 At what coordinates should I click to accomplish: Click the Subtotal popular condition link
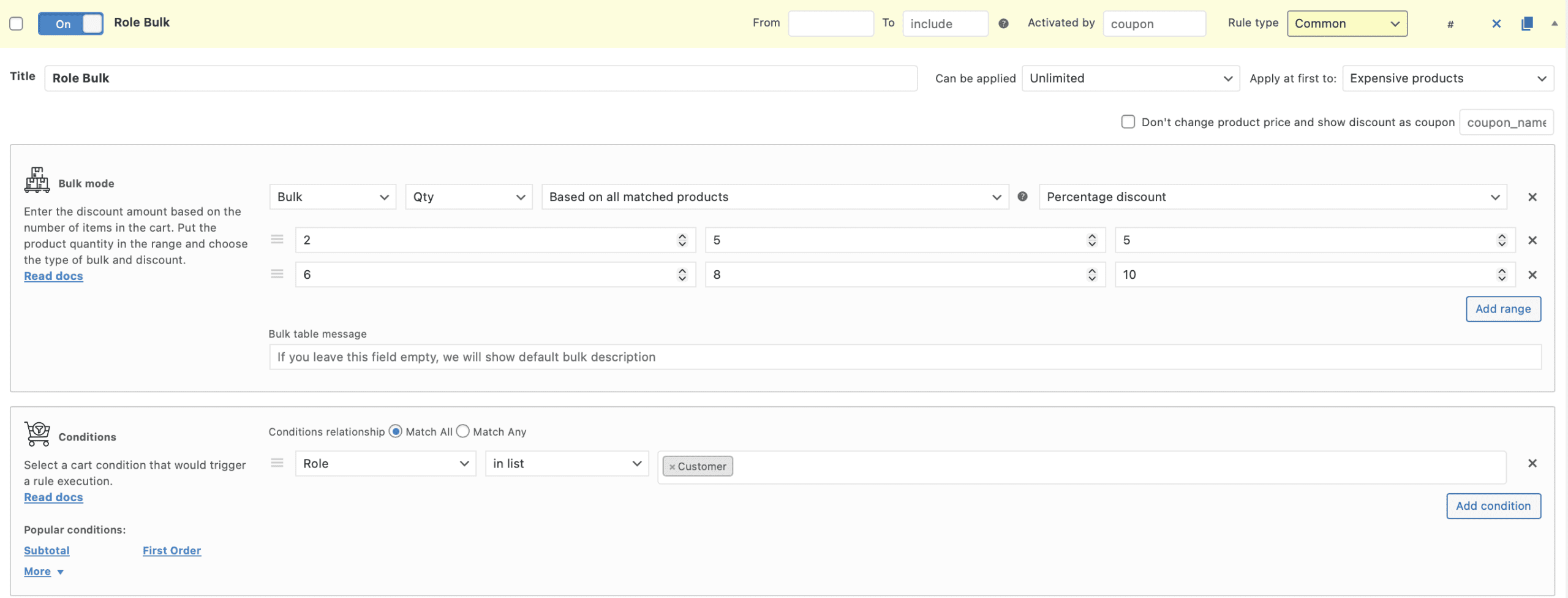pos(47,551)
